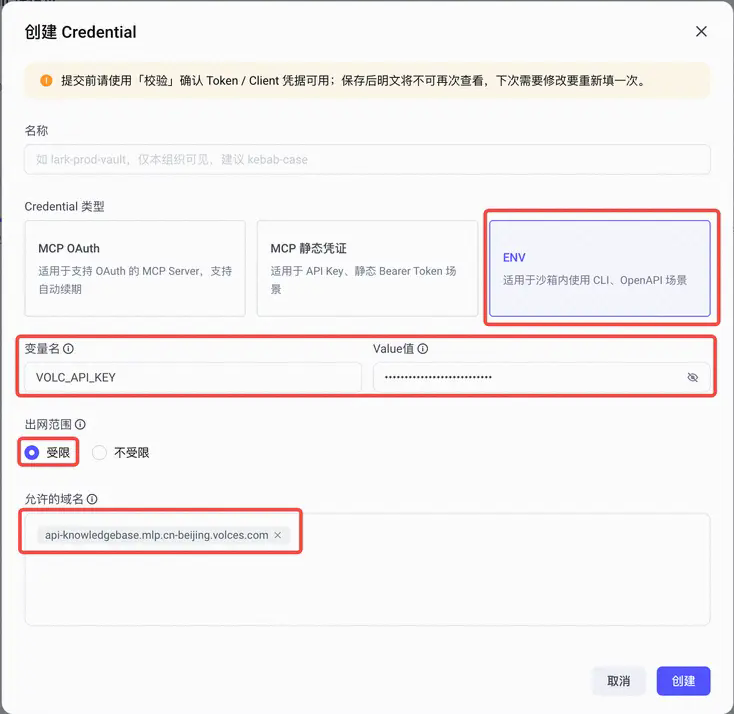Viewport: 734px width, 714px height.
Task: Close the 创建 Credential dialog
Action: click(x=701, y=31)
